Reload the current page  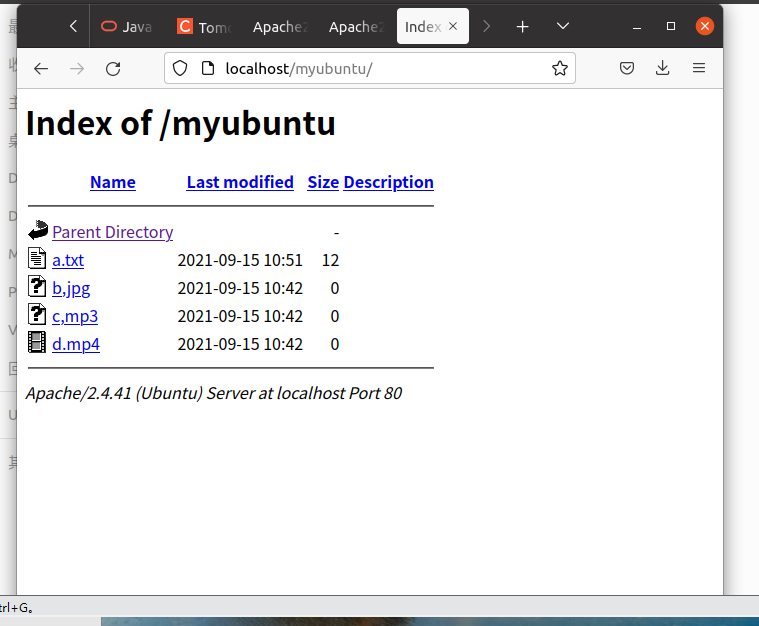113,69
